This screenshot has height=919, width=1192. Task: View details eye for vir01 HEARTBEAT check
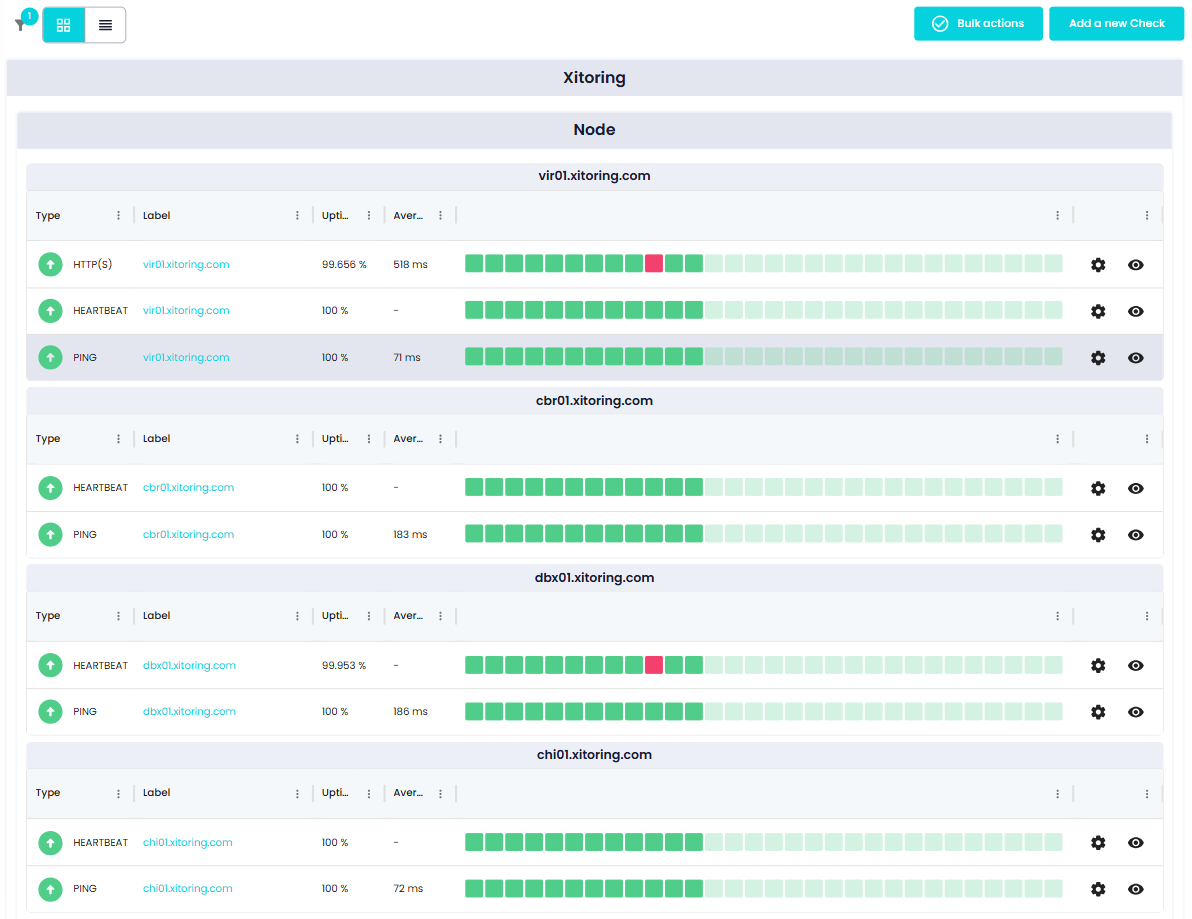(x=1135, y=311)
